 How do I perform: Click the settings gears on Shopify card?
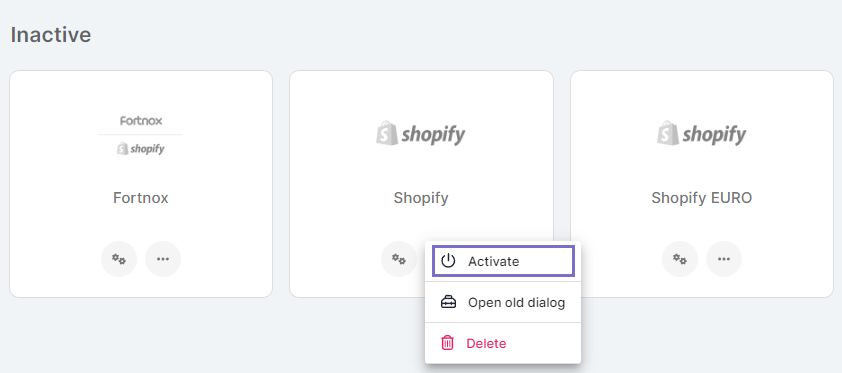399,259
